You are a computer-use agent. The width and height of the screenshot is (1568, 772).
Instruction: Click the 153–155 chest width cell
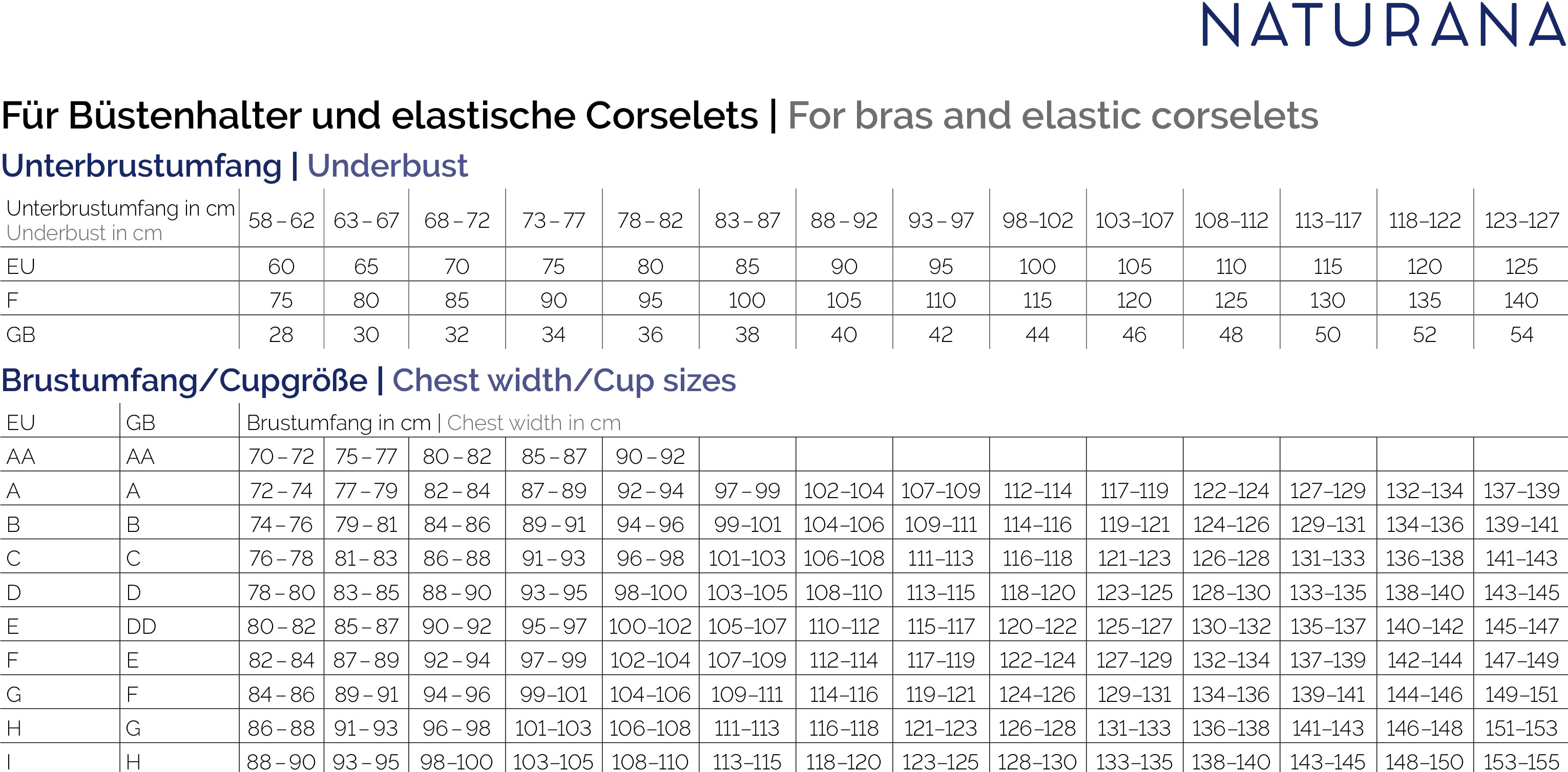point(1521,762)
